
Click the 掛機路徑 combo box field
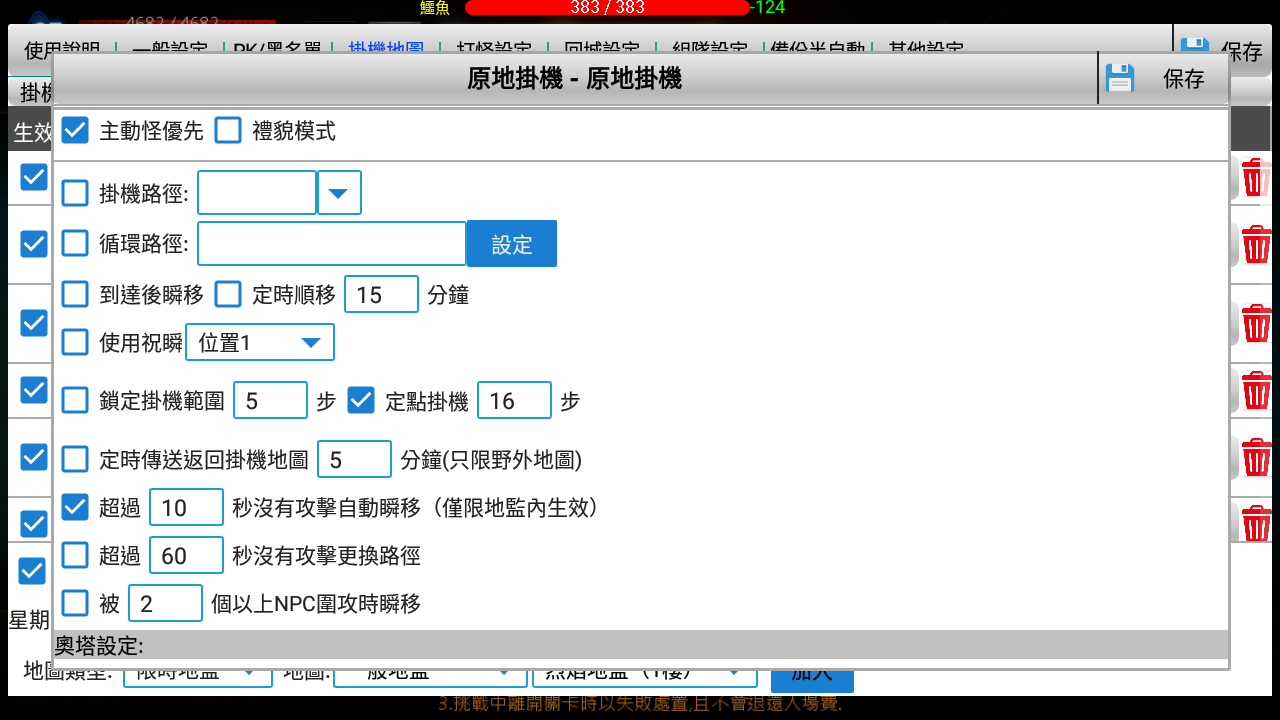click(257, 193)
